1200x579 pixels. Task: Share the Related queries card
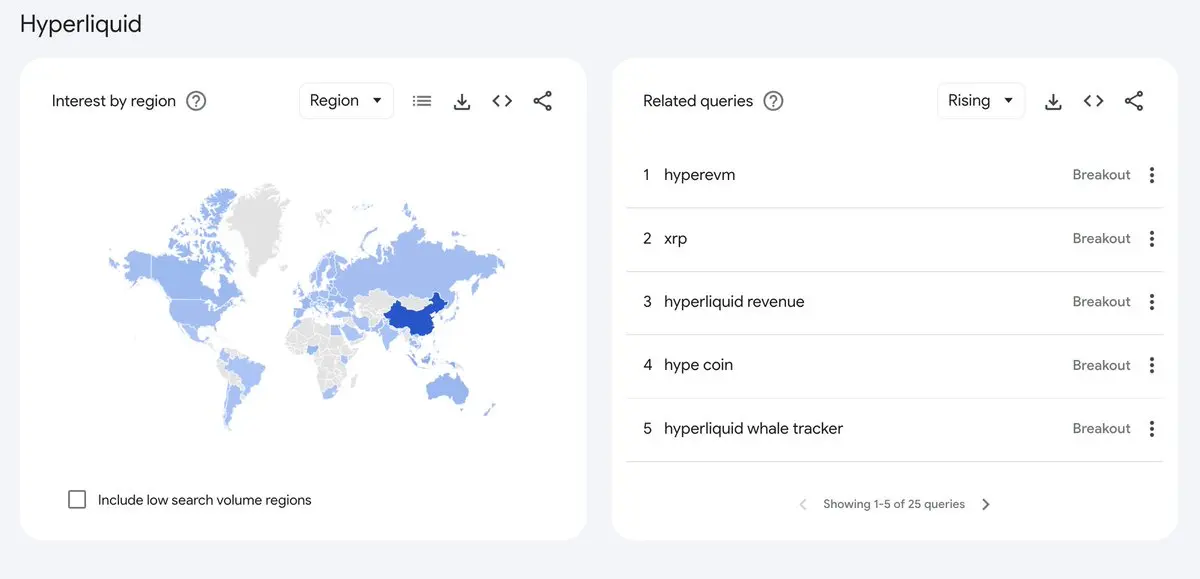[x=1134, y=101]
